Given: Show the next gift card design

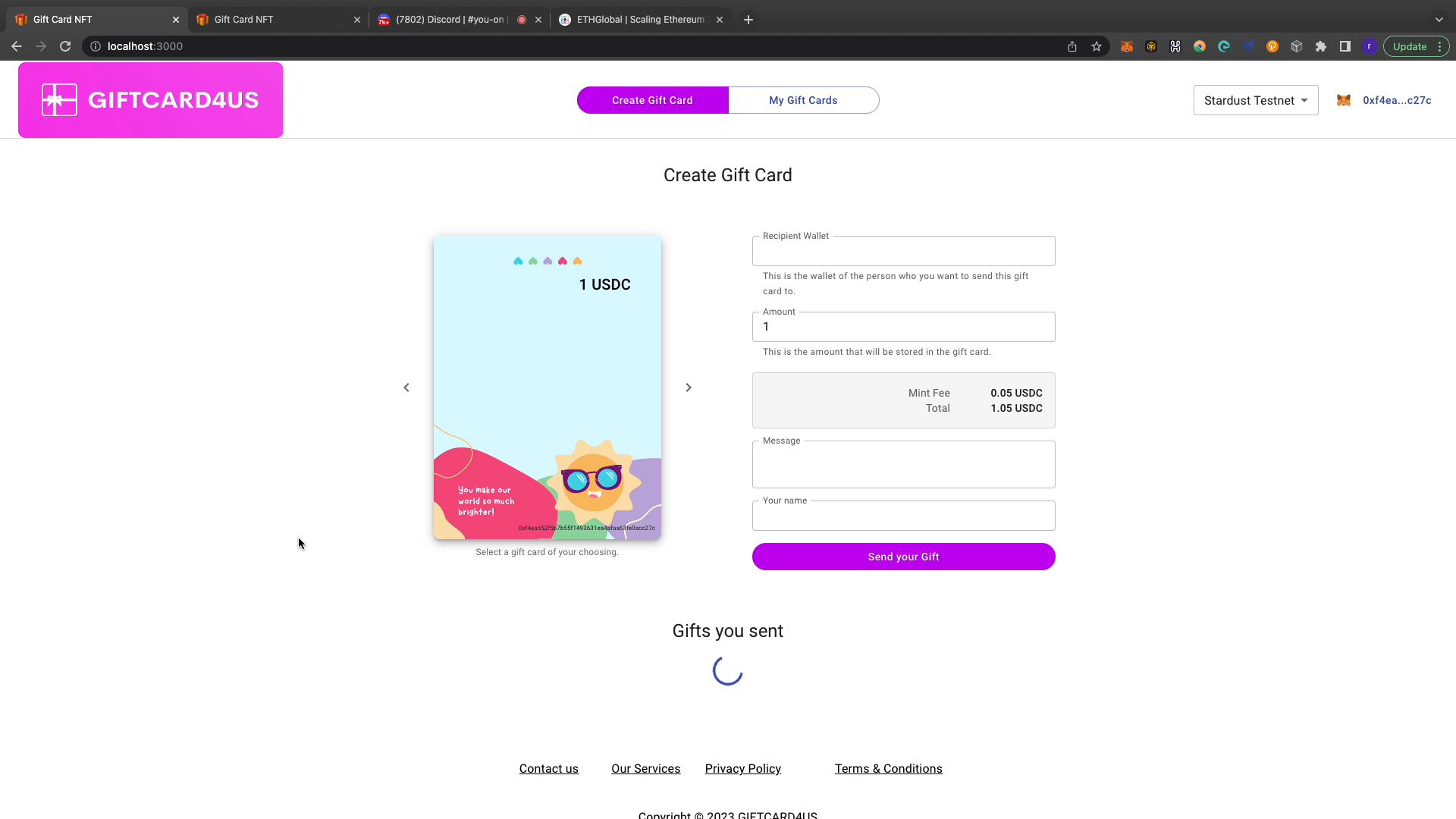Looking at the screenshot, I should [x=689, y=388].
